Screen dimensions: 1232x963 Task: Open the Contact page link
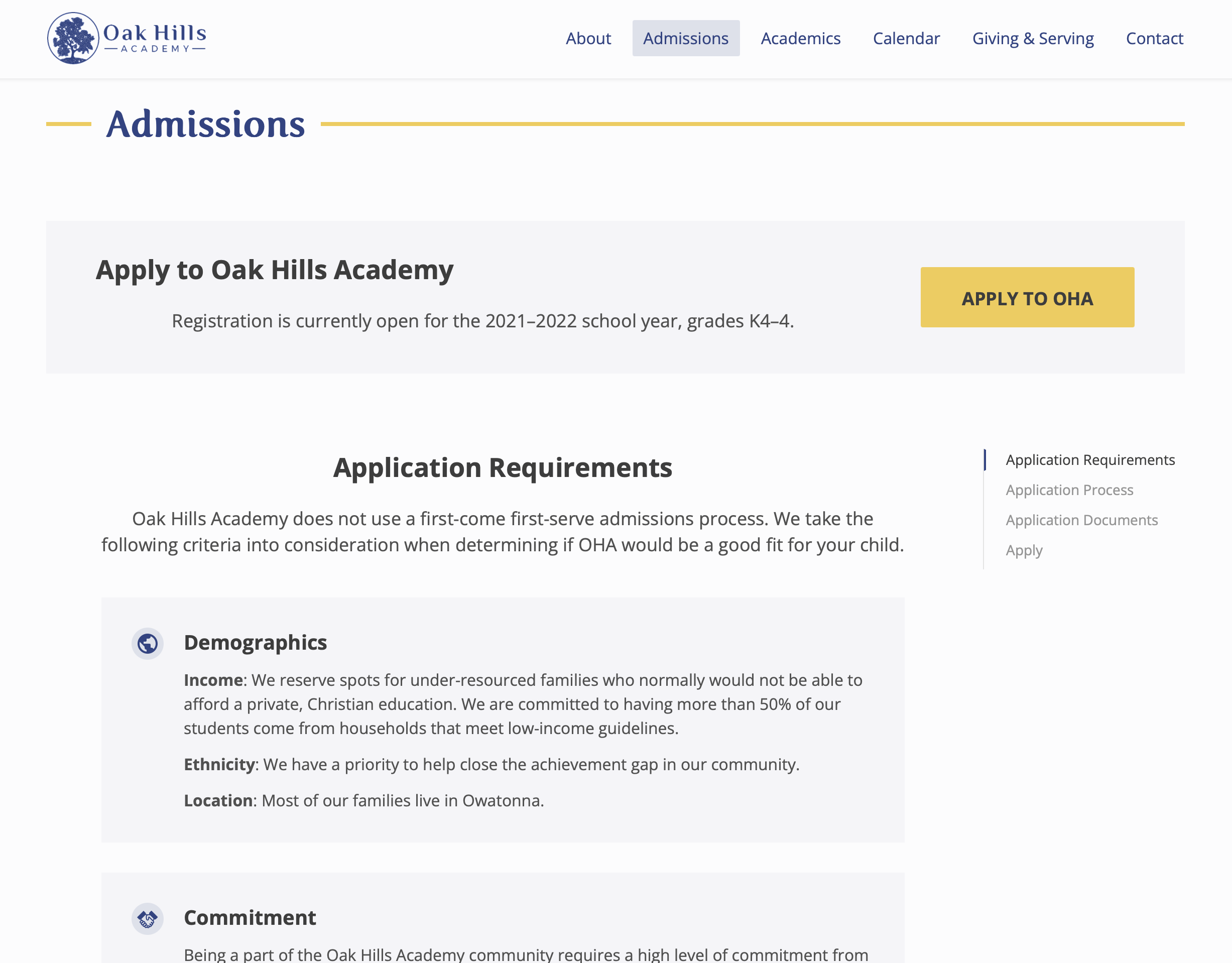1155,38
